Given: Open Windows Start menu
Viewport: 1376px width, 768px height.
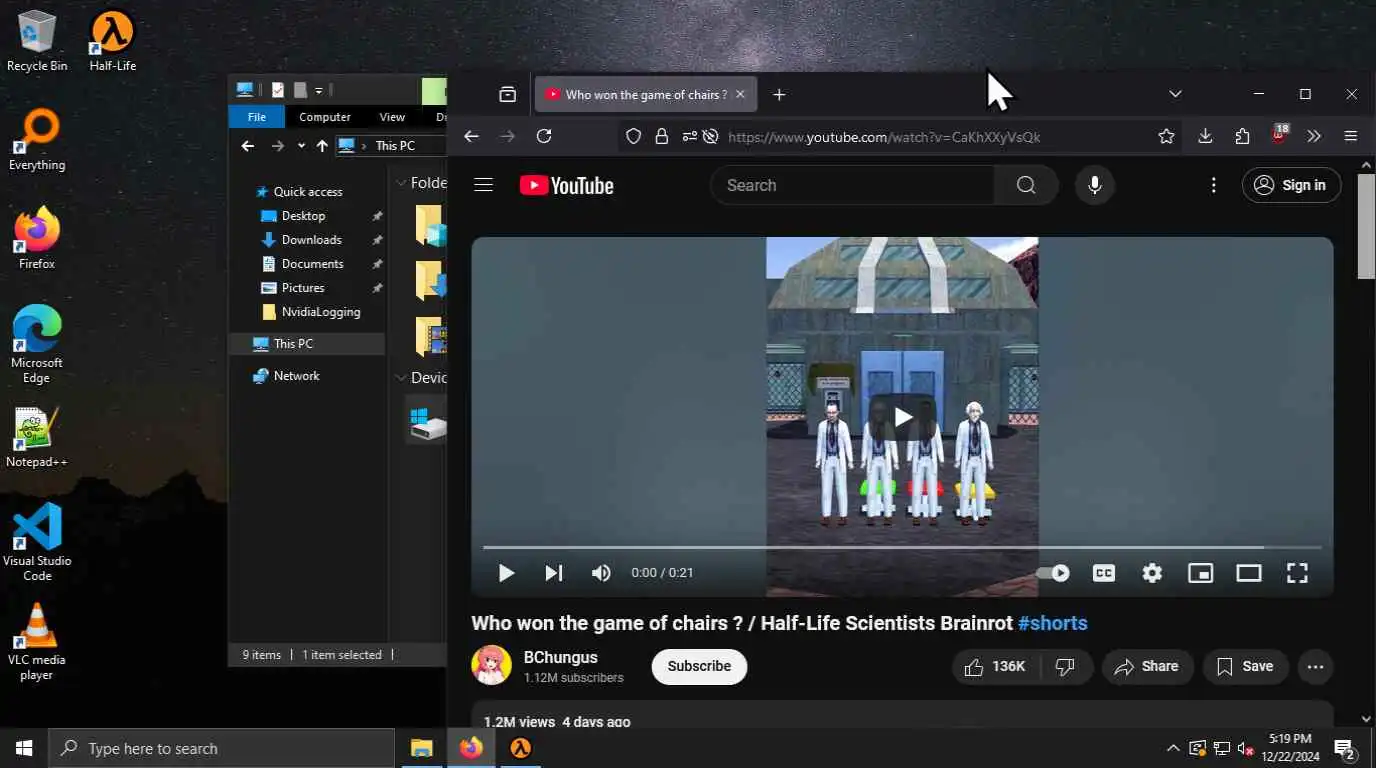Looking at the screenshot, I should coord(24,748).
